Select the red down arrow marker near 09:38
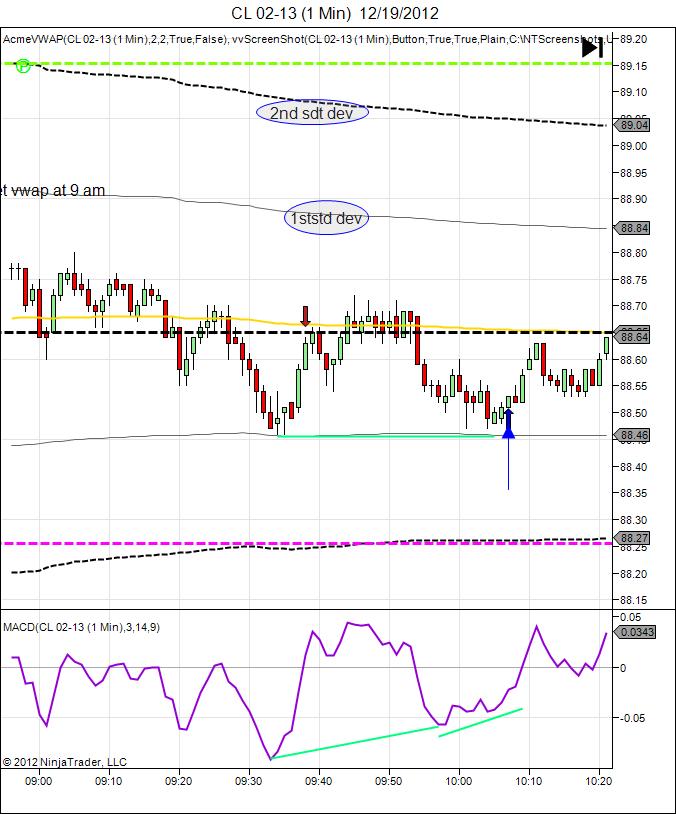The height and width of the screenshot is (814, 676). [x=306, y=316]
